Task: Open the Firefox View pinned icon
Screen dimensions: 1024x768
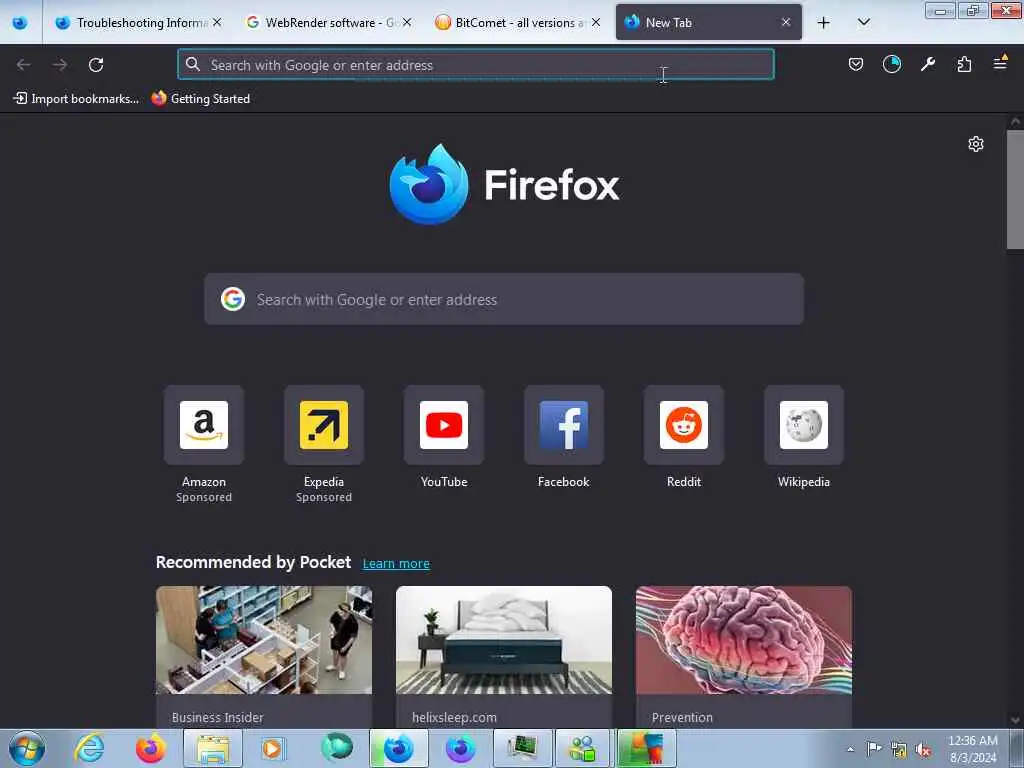Action: point(20,23)
